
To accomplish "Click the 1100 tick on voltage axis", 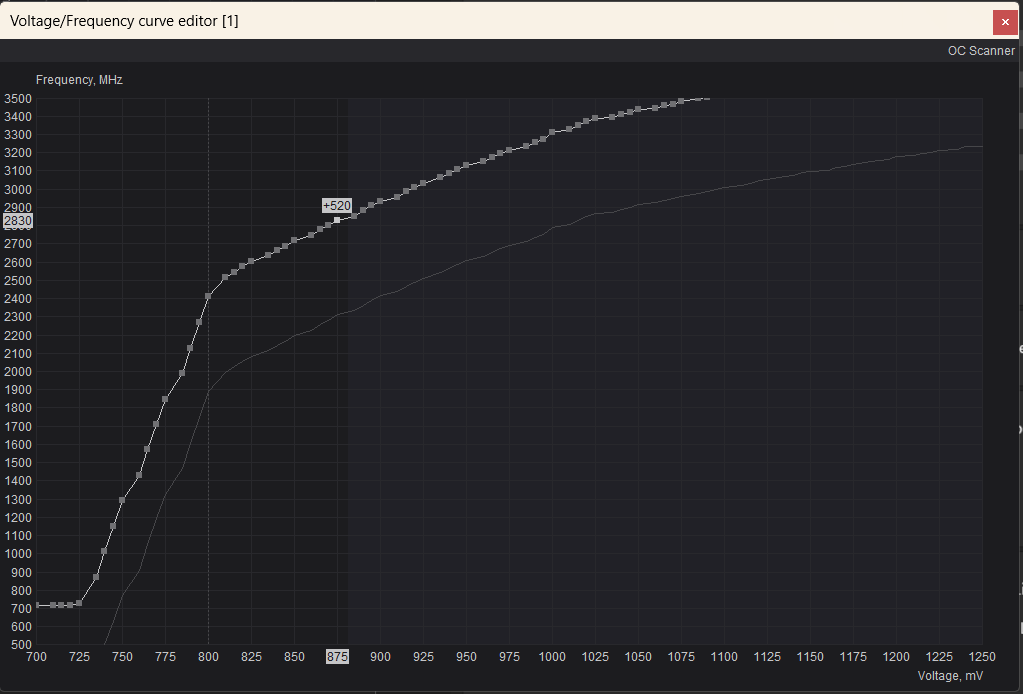I will pyautogui.click(x=724, y=657).
